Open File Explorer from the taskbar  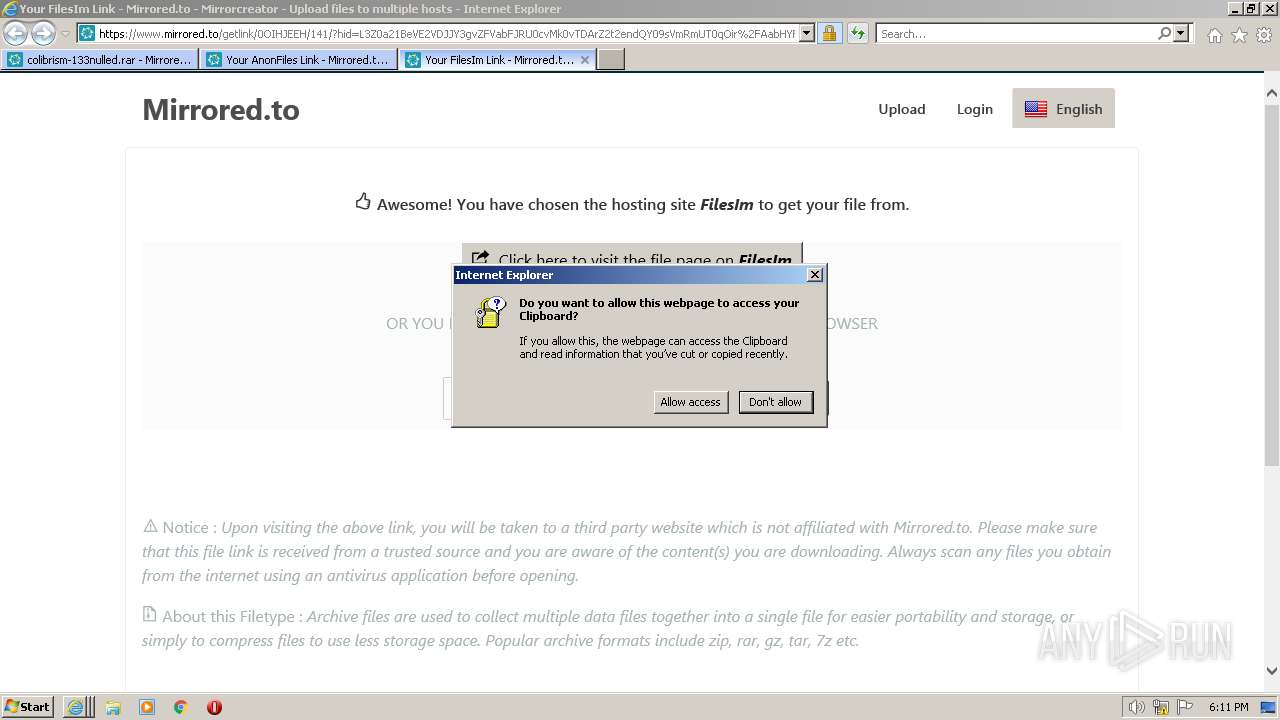(x=113, y=707)
